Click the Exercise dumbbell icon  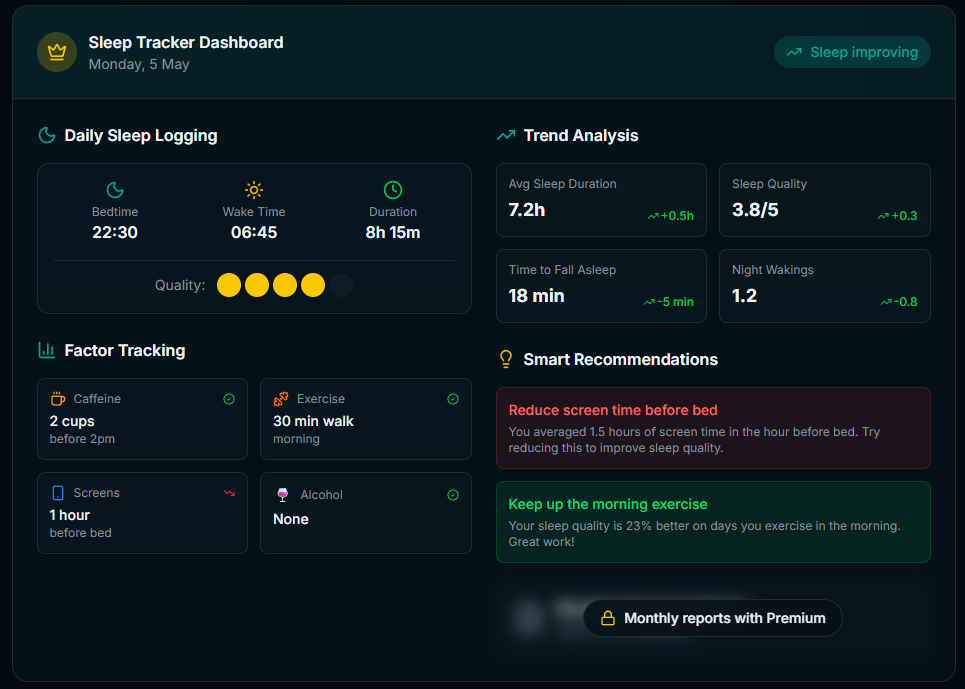[x=281, y=399]
